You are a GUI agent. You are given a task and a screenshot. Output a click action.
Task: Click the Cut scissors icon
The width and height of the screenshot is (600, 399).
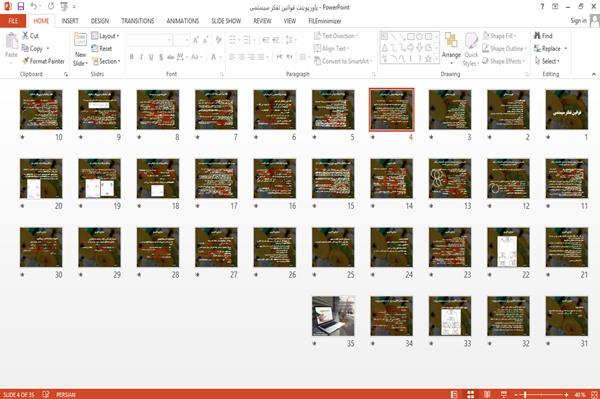point(26,36)
